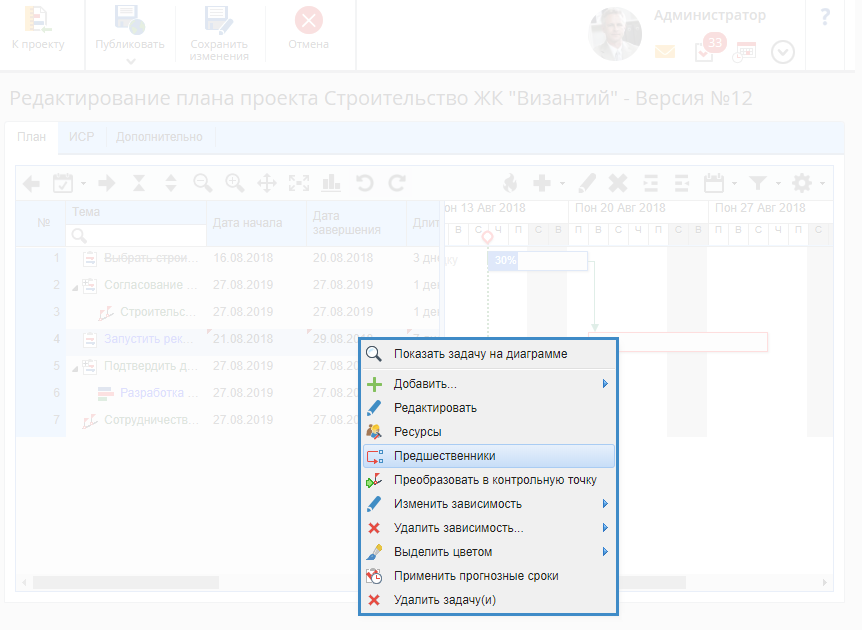Image resolution: width=862 pixels, height=630 pixels.
Task: Open help question mark icon
Action: [825, 17]
